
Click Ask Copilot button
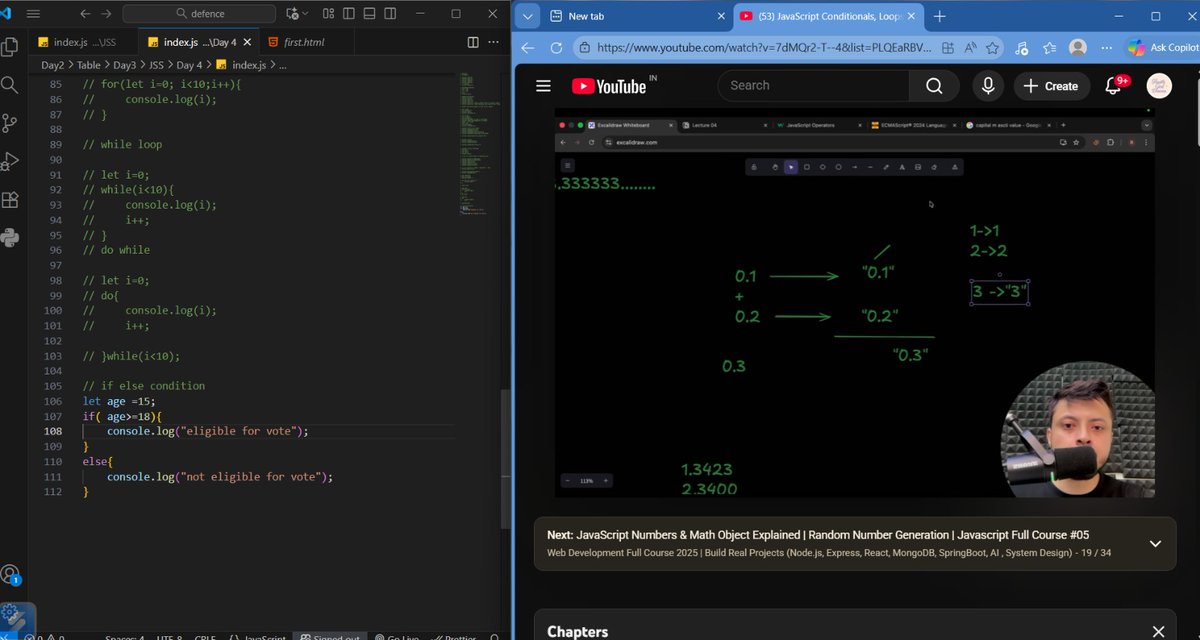pos(1162,47)
